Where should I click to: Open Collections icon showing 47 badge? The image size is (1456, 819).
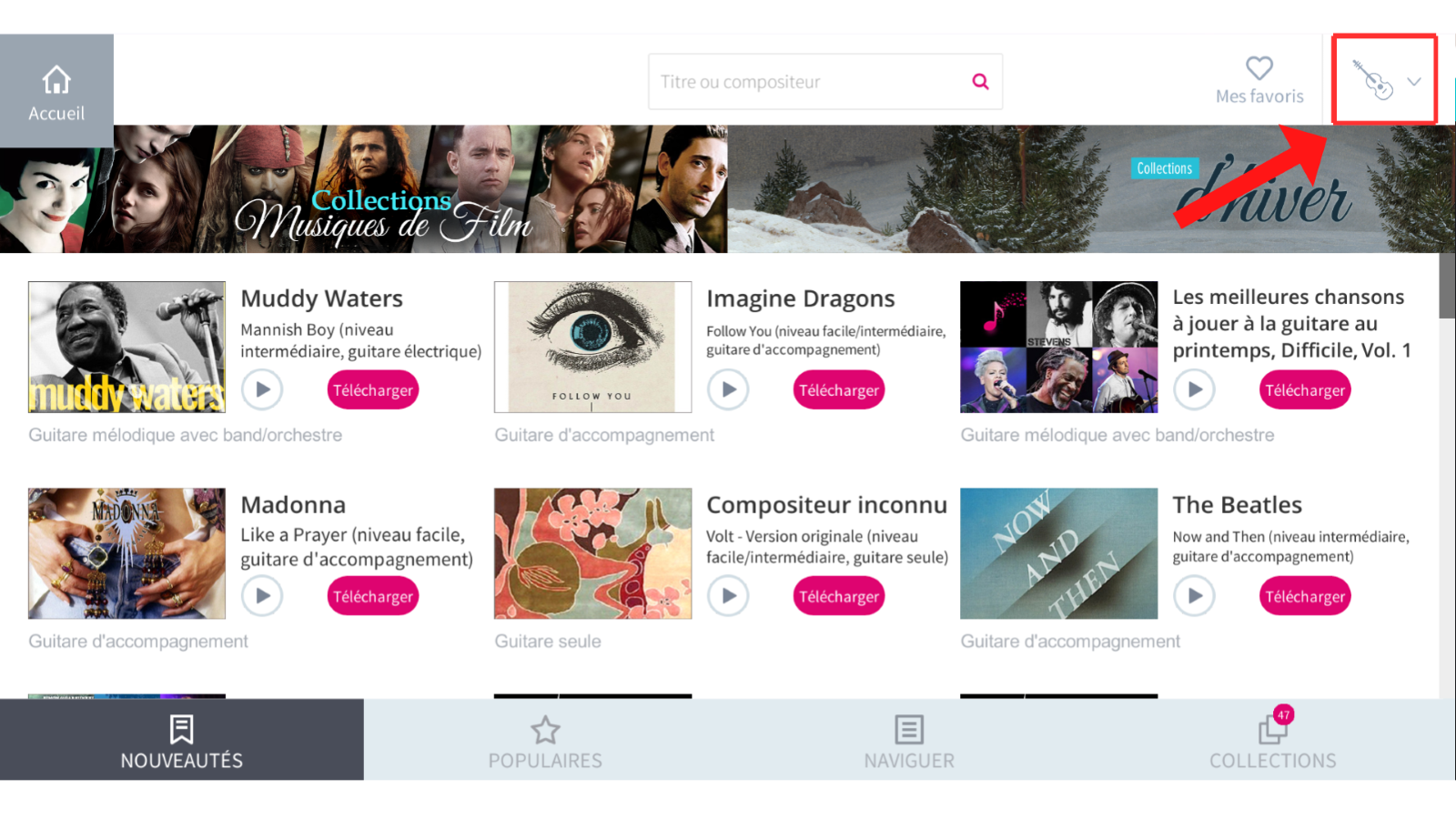coord(1271,731)
